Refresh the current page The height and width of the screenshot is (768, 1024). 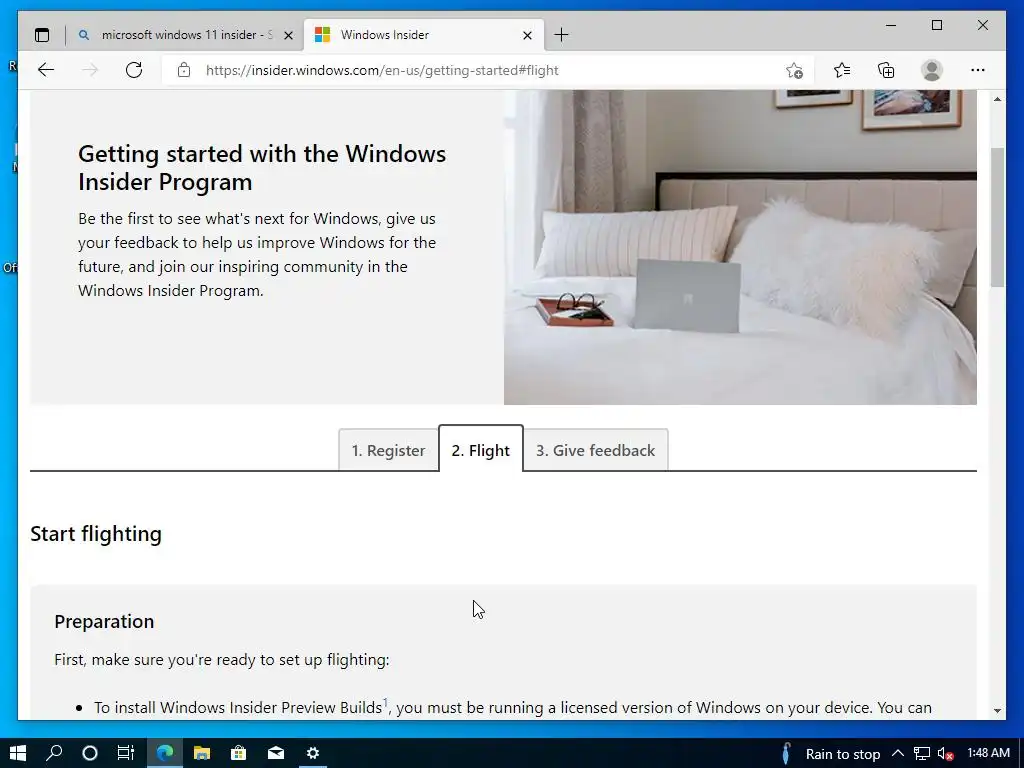[x=134, y=70]
